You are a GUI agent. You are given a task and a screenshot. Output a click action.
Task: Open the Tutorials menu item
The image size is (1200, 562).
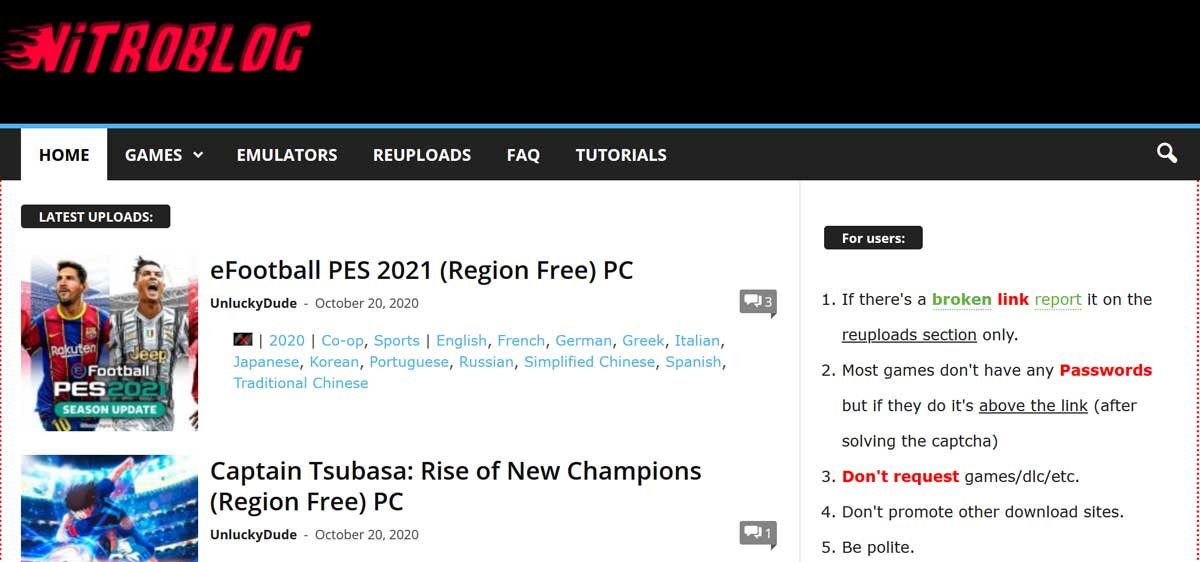621,155
